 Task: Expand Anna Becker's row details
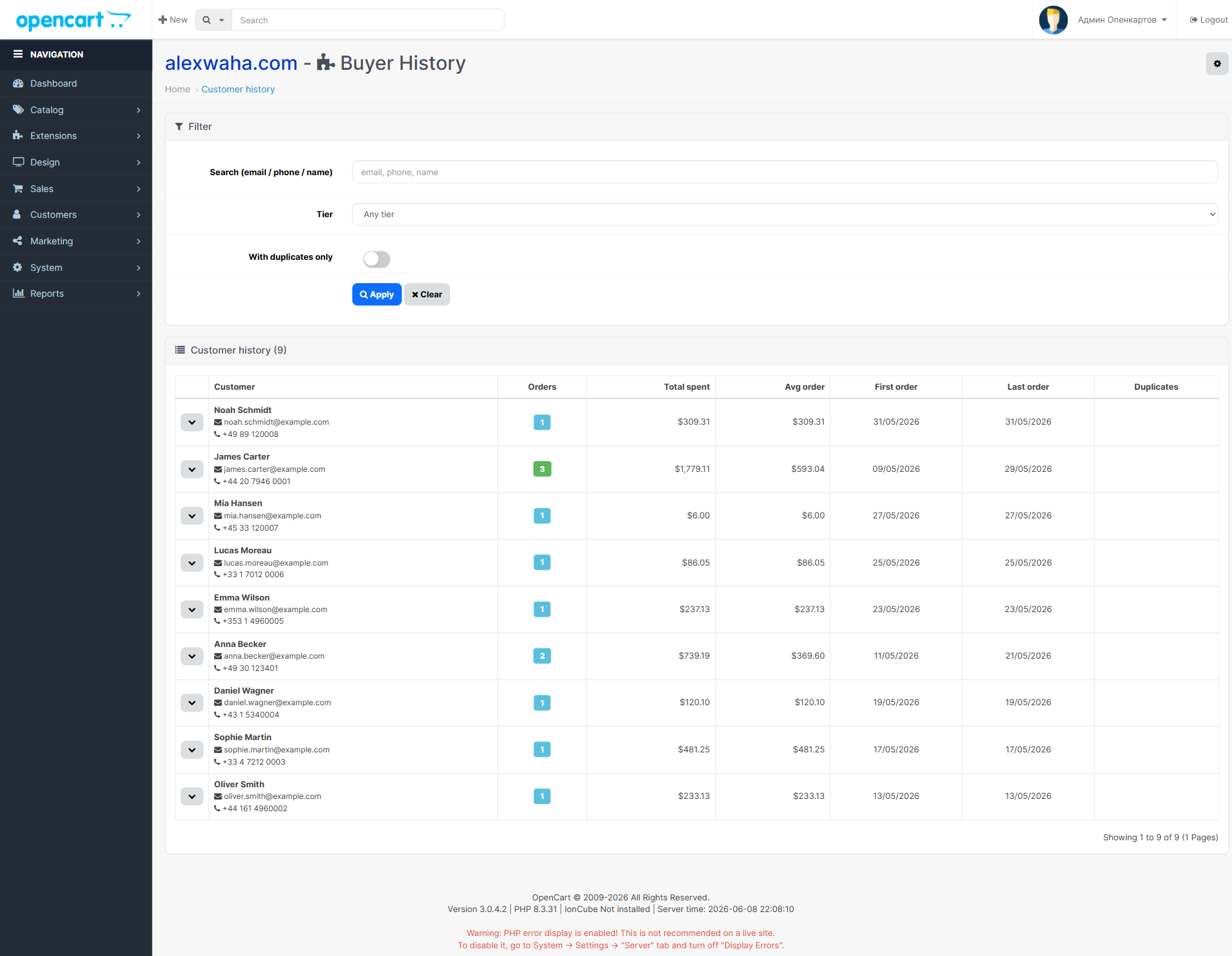[192, 656]
